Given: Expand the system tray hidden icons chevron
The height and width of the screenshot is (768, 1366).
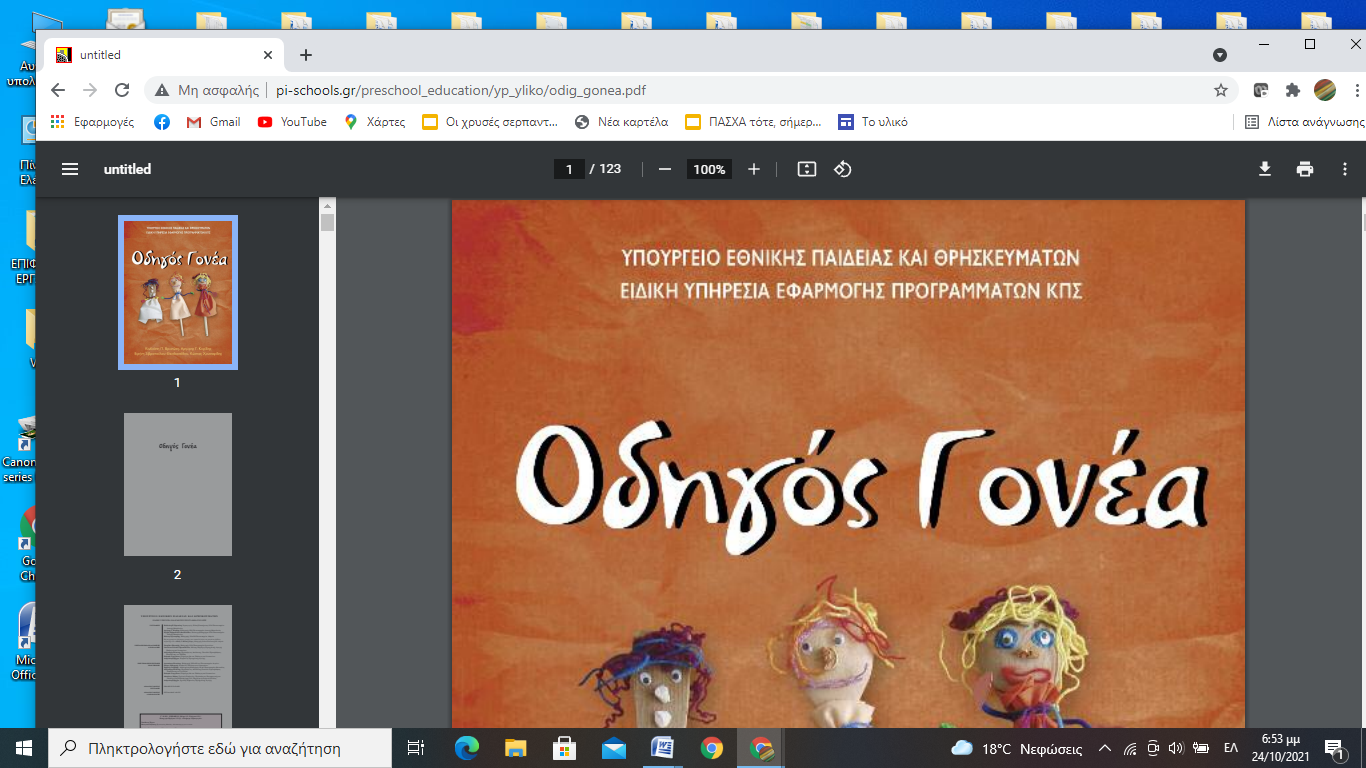Looking at the screenshot, I should point(1105,748).
